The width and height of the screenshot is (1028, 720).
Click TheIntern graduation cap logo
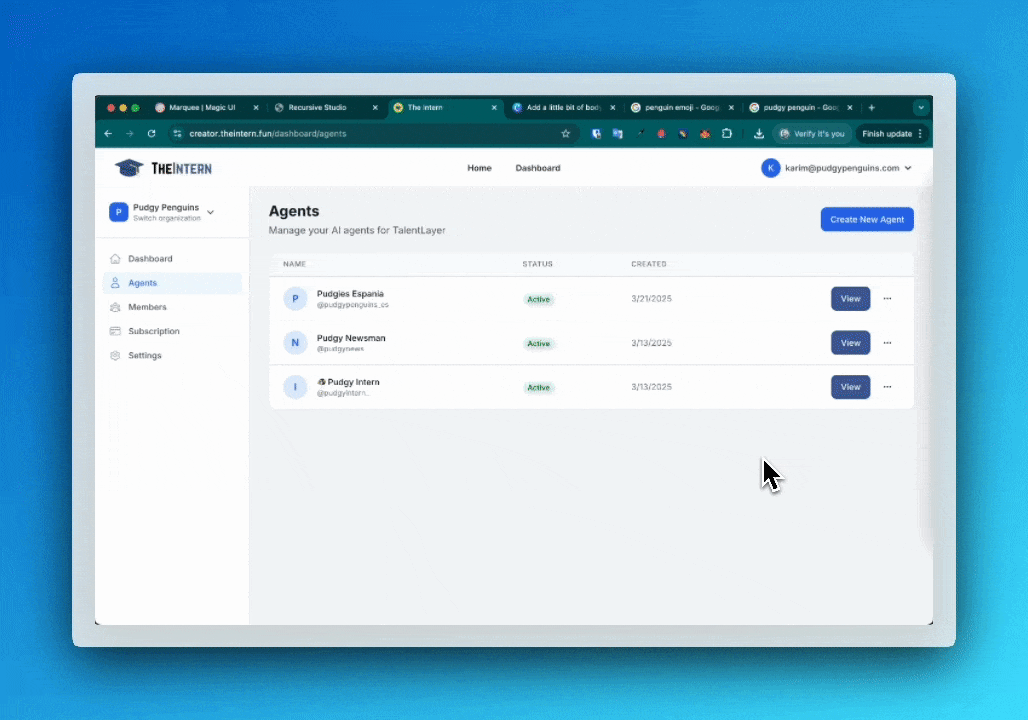(129, 168)
